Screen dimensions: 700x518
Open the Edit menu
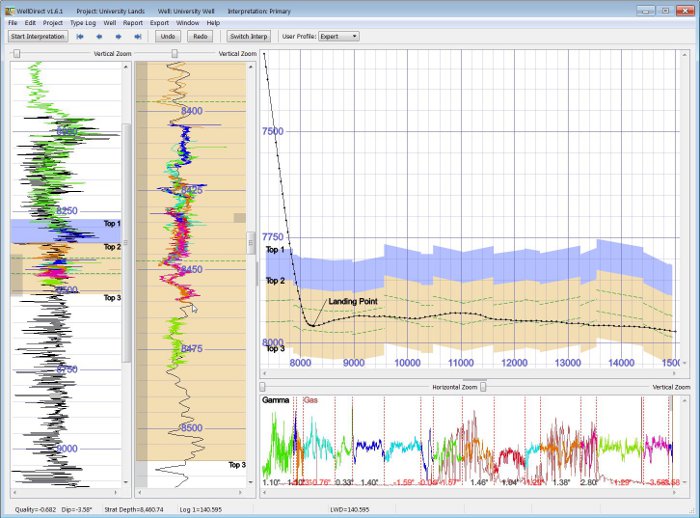pyautogui.click(x=30, y=23)
